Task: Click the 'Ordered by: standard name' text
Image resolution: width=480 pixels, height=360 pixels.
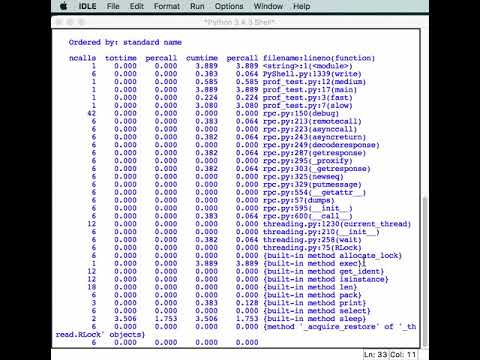Action: coord(125,42)
